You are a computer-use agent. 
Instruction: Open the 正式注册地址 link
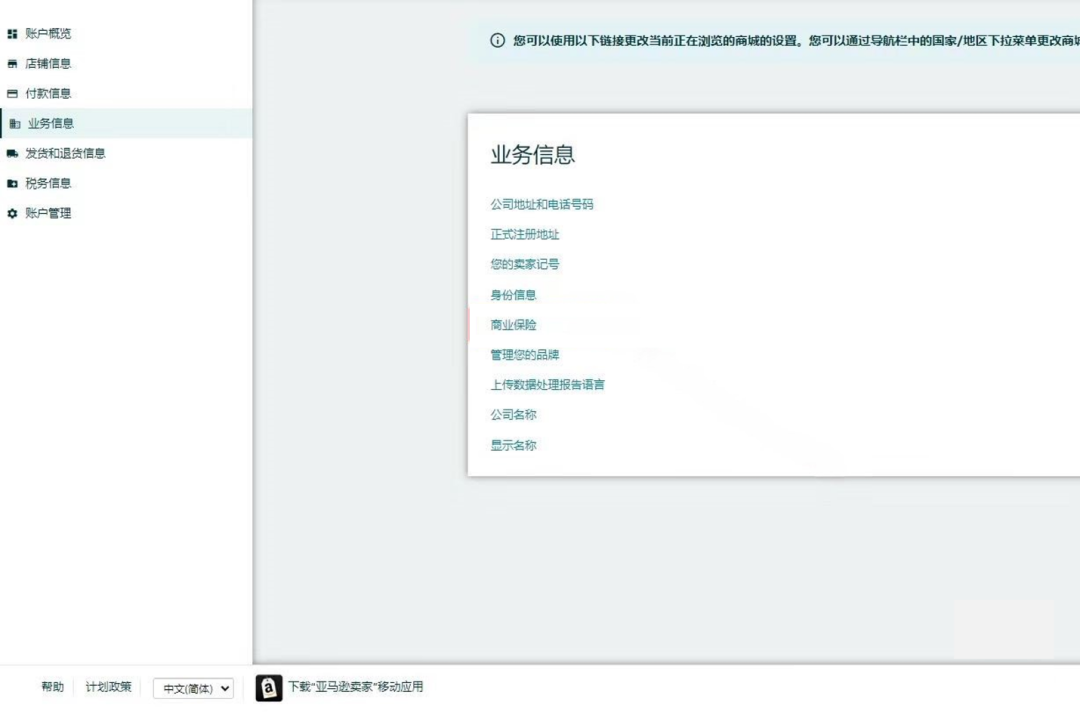click(524, 234)
